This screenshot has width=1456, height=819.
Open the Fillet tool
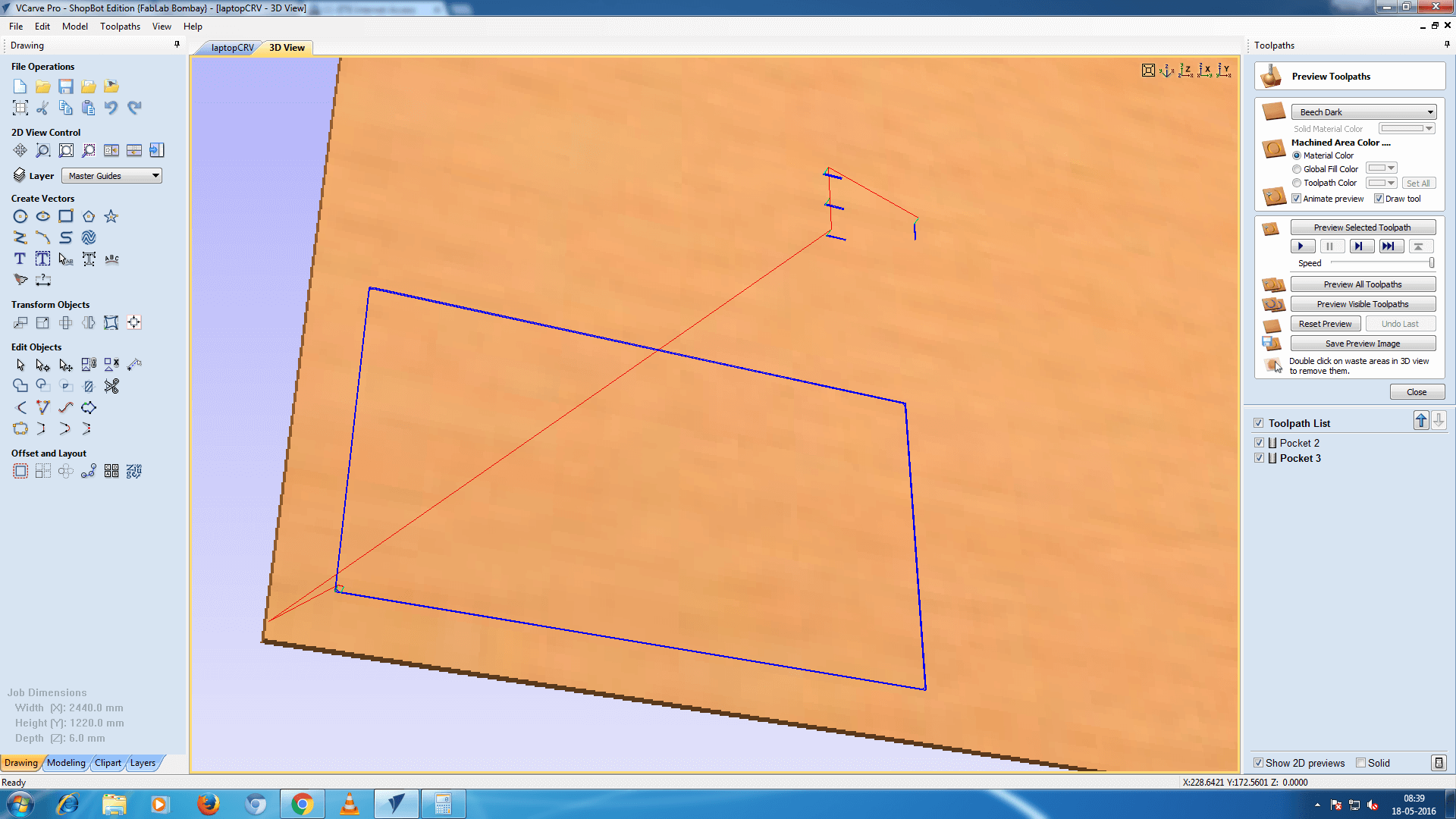(x=20, y=407)
